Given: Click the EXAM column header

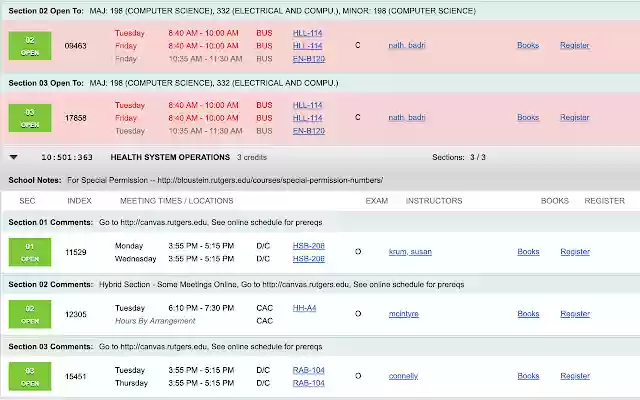Looking at the screenshot, I should pos(376,201).
